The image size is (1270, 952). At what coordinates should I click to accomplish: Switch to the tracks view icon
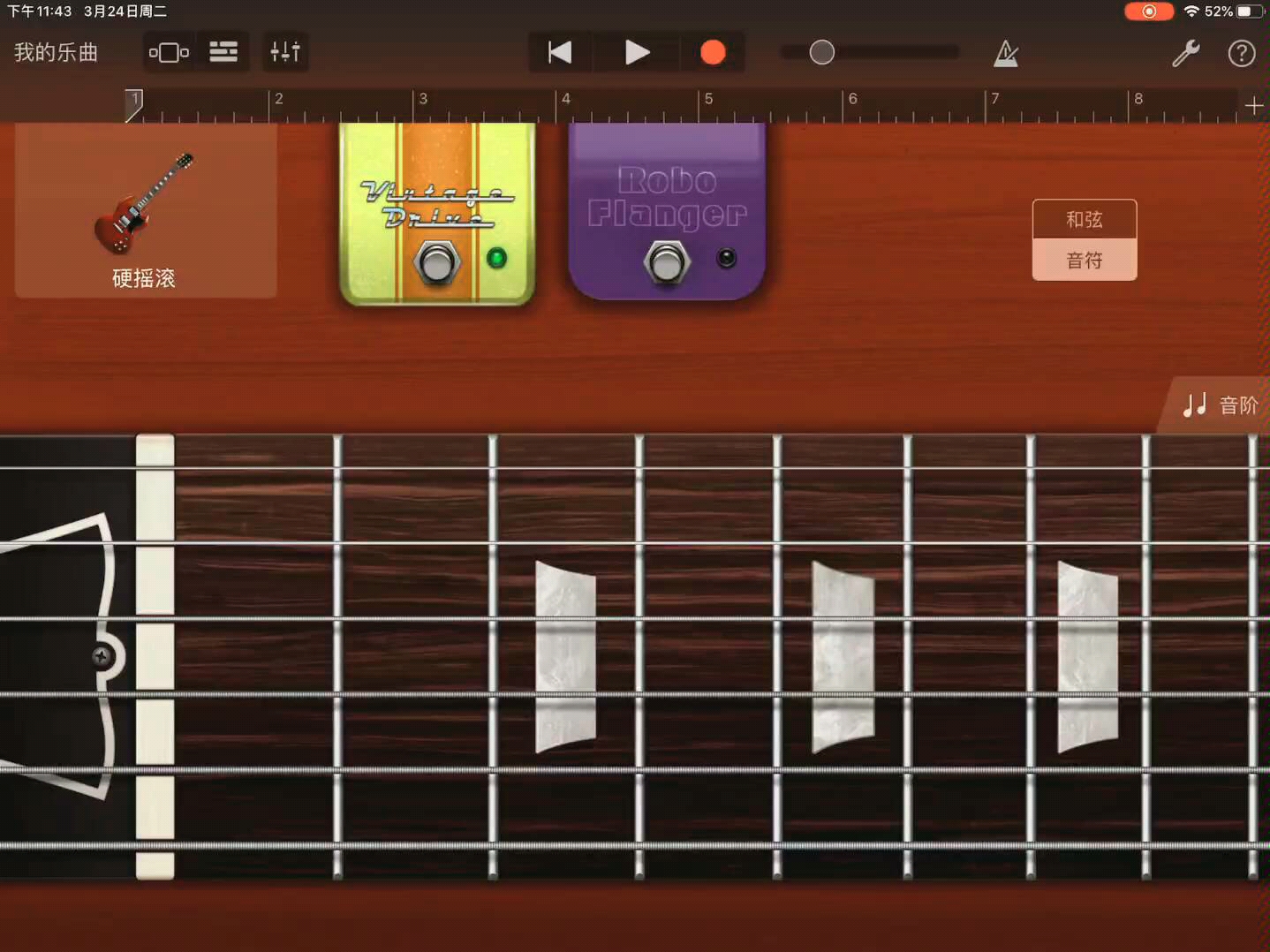223,52
